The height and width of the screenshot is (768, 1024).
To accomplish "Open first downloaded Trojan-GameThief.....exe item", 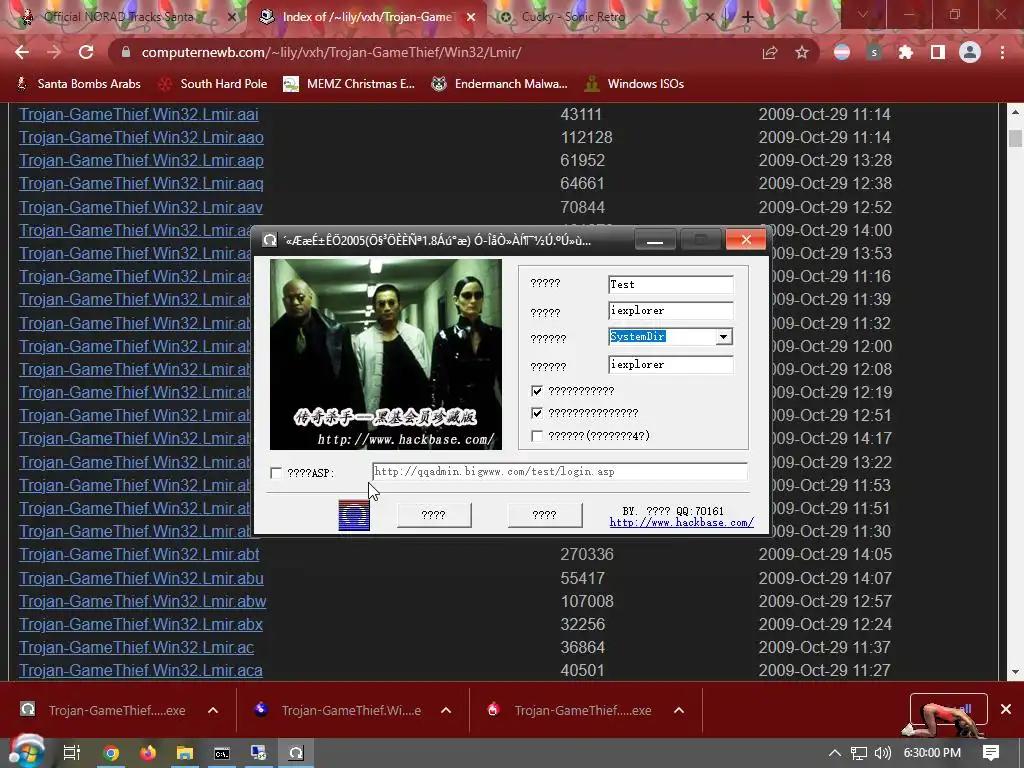I will point(103,710).
